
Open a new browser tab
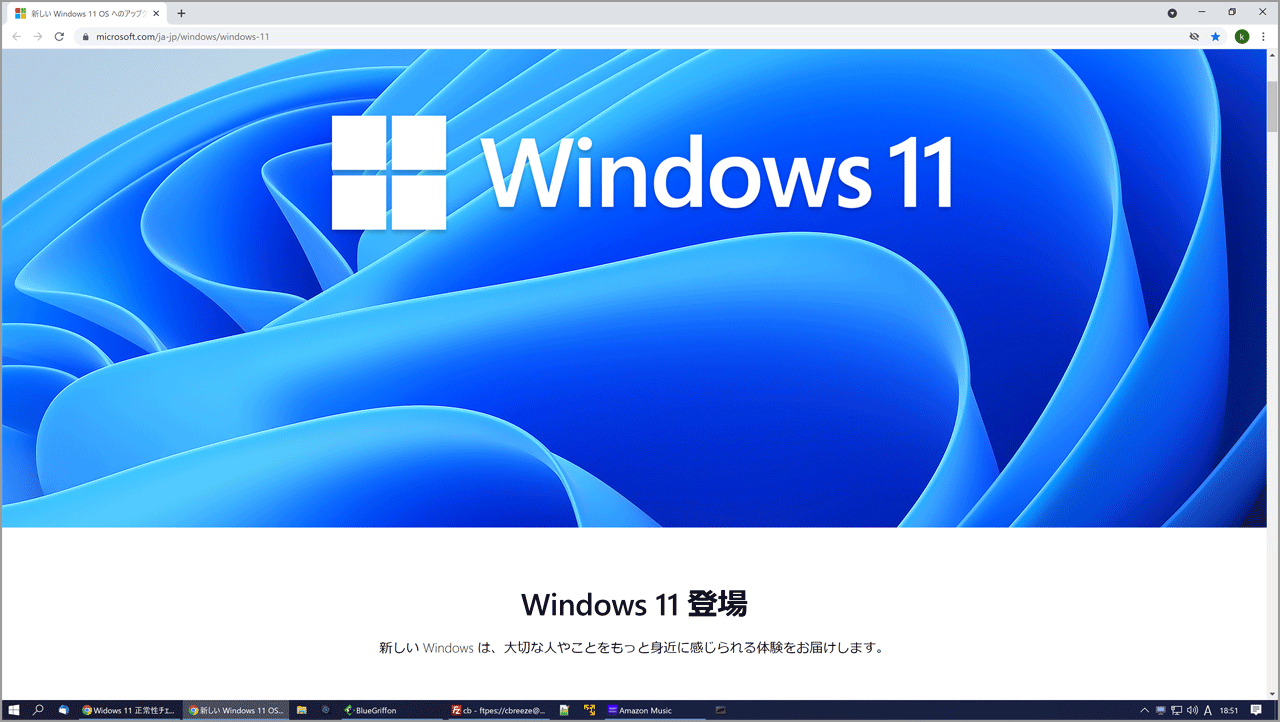(x=181, y=13)
